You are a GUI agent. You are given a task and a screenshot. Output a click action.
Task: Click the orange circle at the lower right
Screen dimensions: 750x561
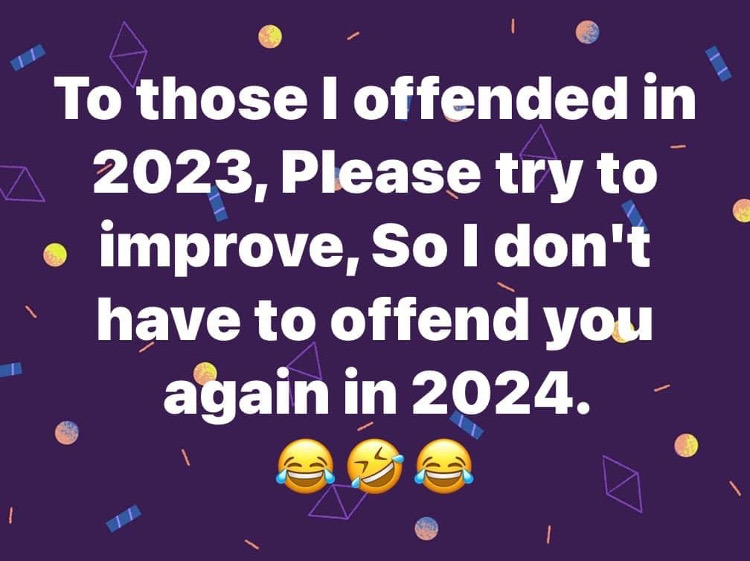pos(686,445)
